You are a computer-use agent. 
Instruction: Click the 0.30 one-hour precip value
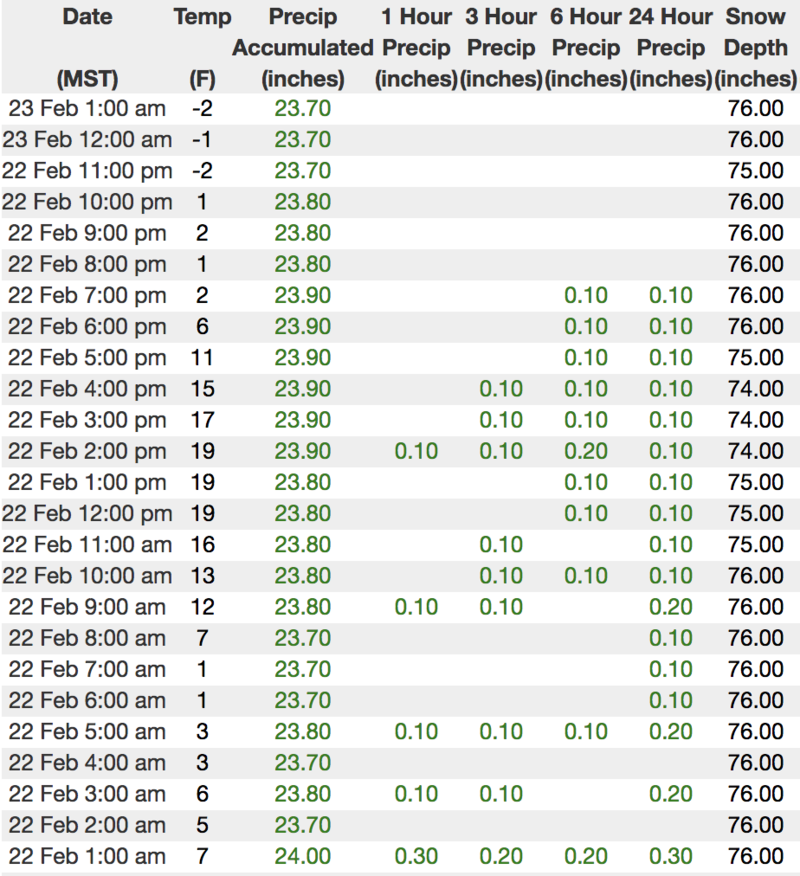click(416, 856)
